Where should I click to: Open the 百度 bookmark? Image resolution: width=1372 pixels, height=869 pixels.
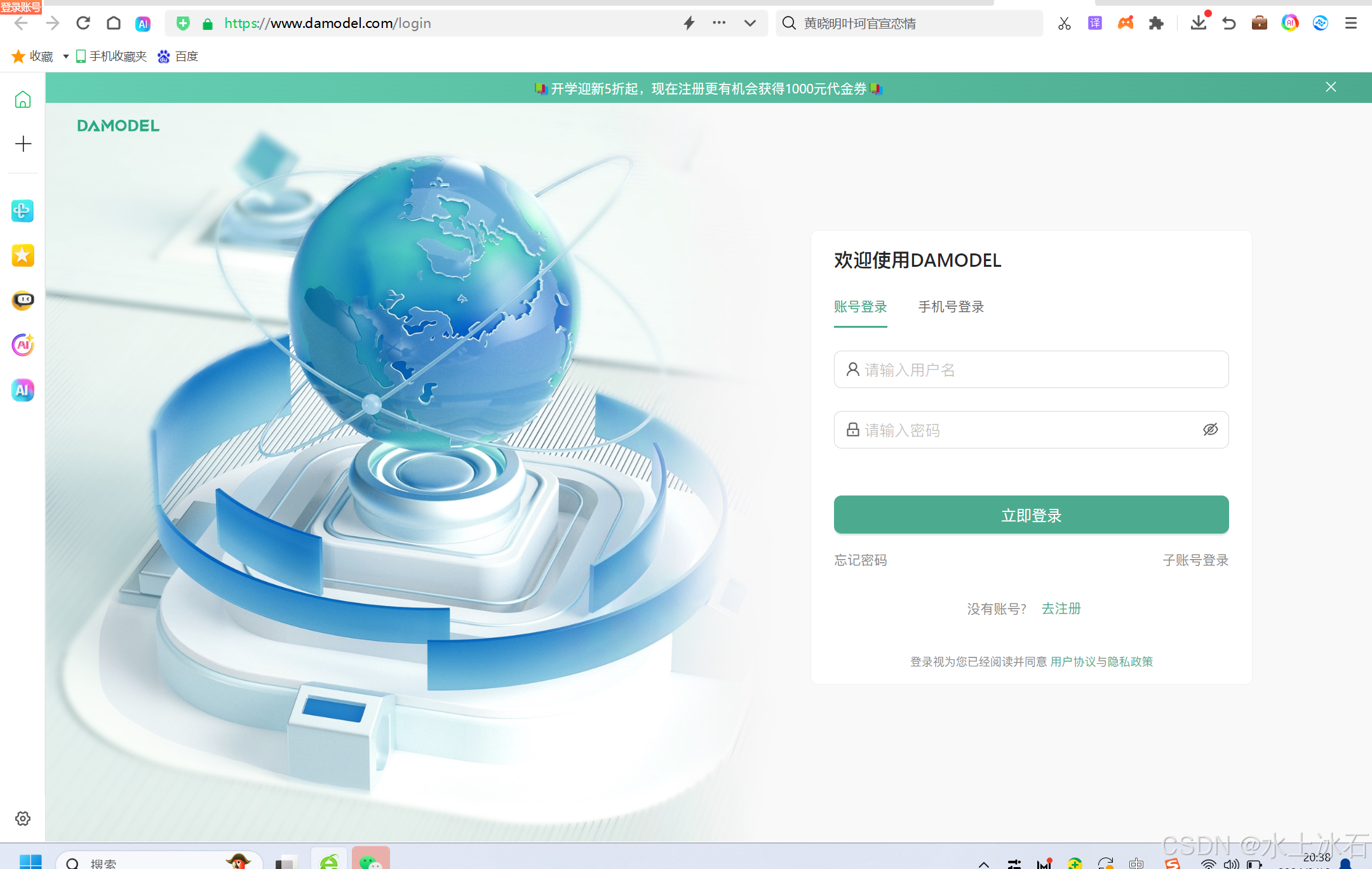[x=178, y=57]
